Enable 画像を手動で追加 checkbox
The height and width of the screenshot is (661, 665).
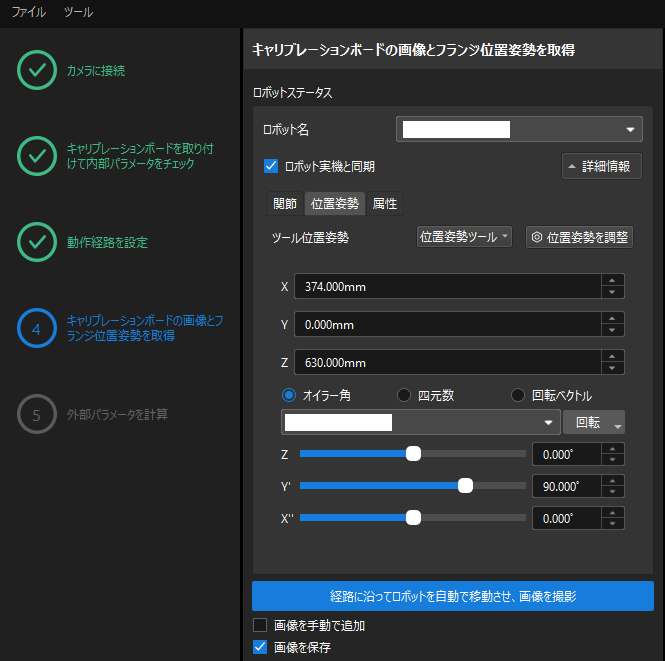(x=261, y=626)
